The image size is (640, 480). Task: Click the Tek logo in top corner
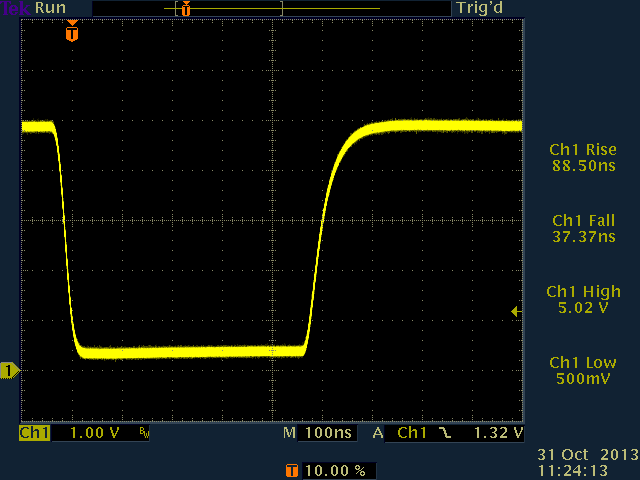point(15,8)
